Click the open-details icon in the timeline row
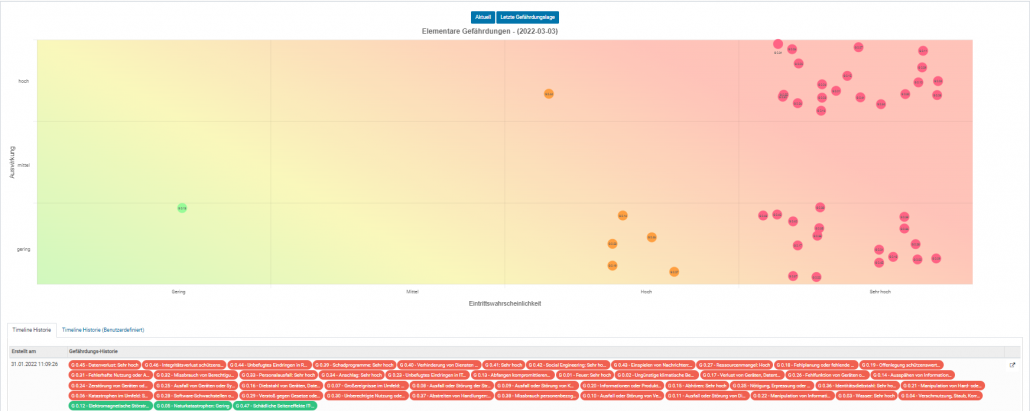 tap(1012, 365)
